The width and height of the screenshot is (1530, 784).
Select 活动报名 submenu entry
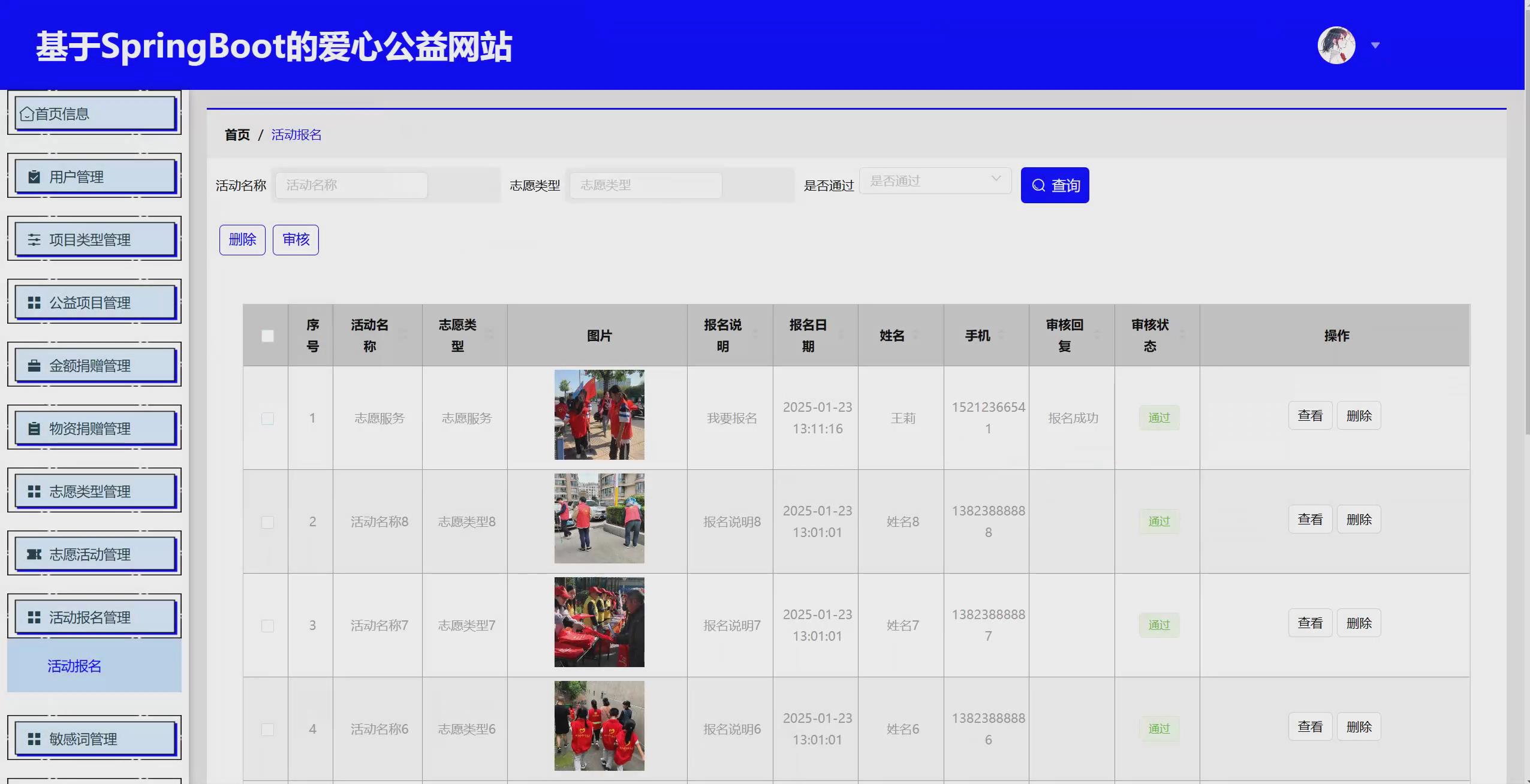pyautogui.click(x=94, y=666)
